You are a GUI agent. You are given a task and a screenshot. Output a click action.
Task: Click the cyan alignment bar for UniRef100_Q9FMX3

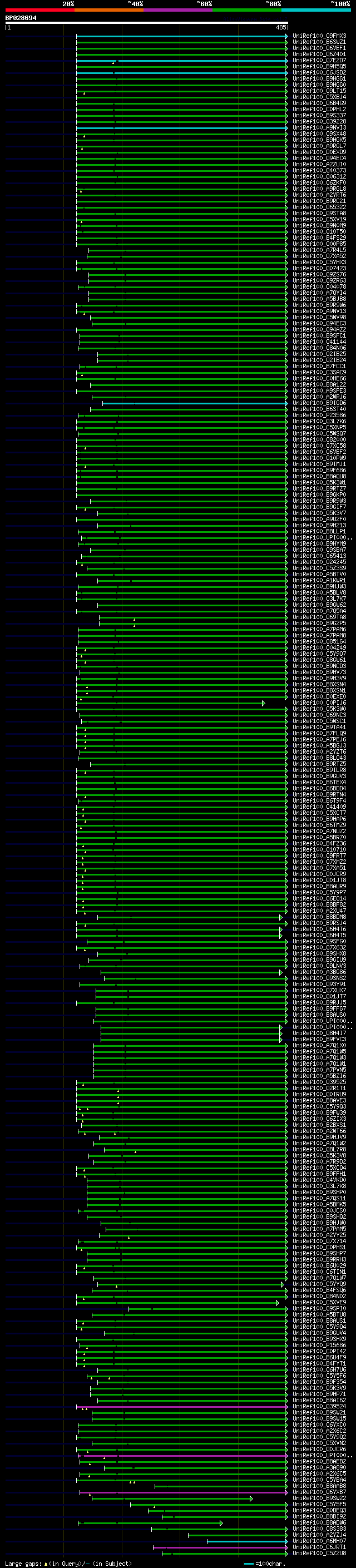point(181,36)
